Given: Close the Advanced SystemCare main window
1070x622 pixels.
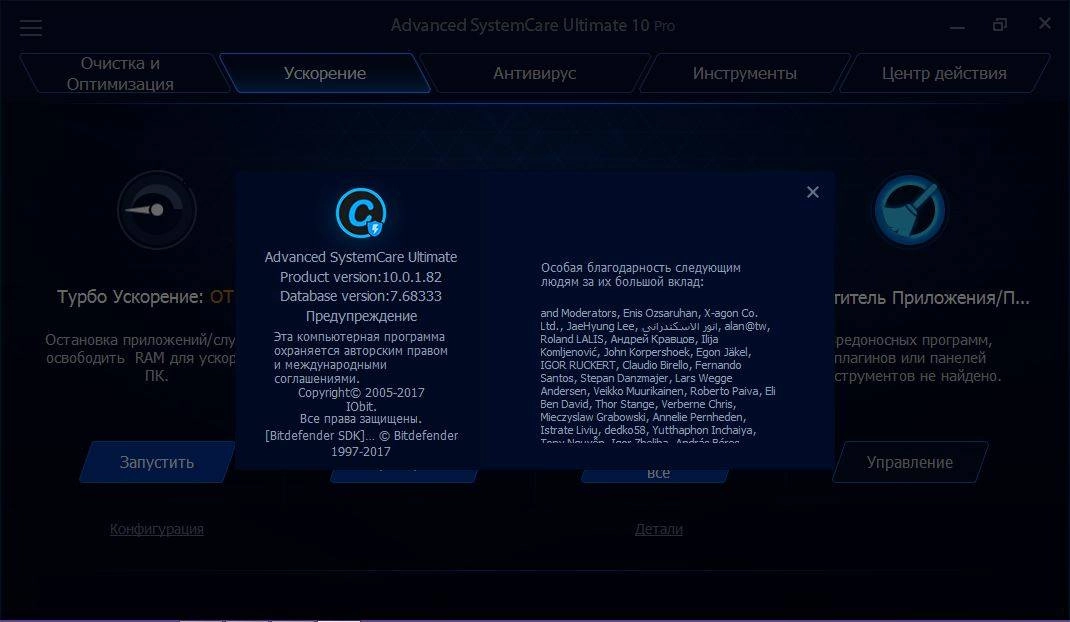Looking at the screenshot, I should 1045,24.
